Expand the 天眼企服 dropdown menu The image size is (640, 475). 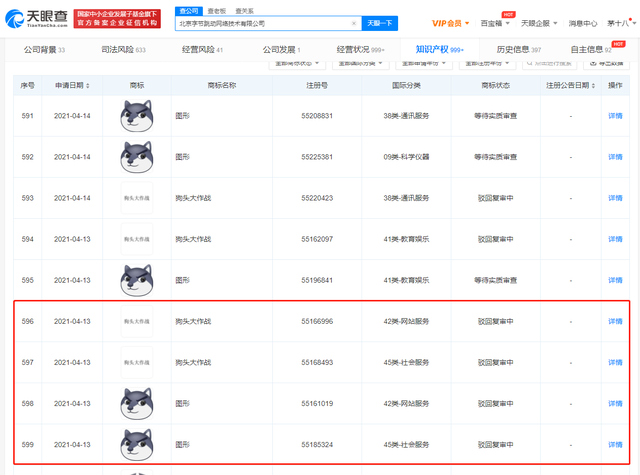point(539,23)
